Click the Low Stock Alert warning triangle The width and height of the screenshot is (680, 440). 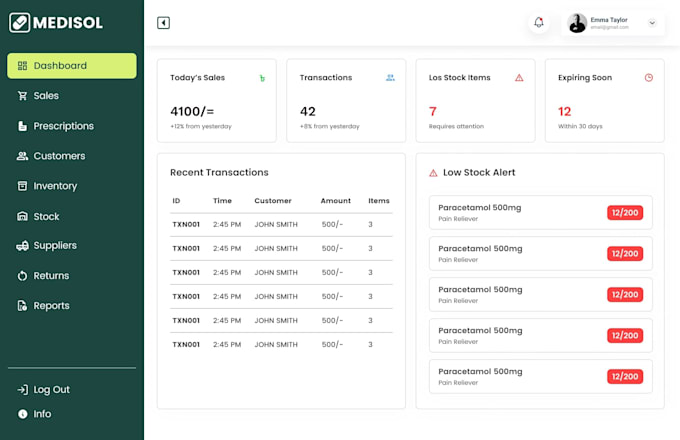(433, 173)
